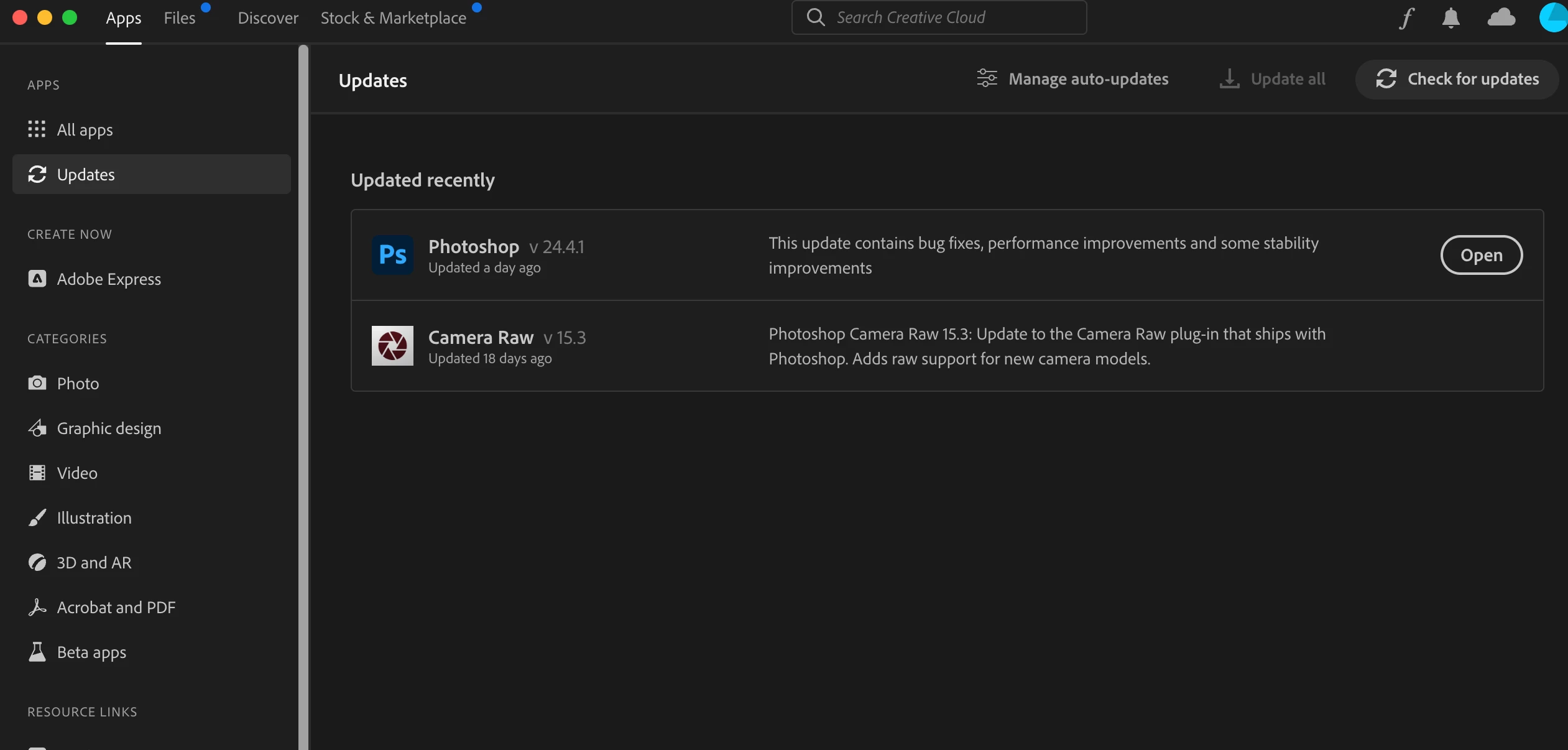
Task: Open the 3D and AR category
Action: (94, 562)
